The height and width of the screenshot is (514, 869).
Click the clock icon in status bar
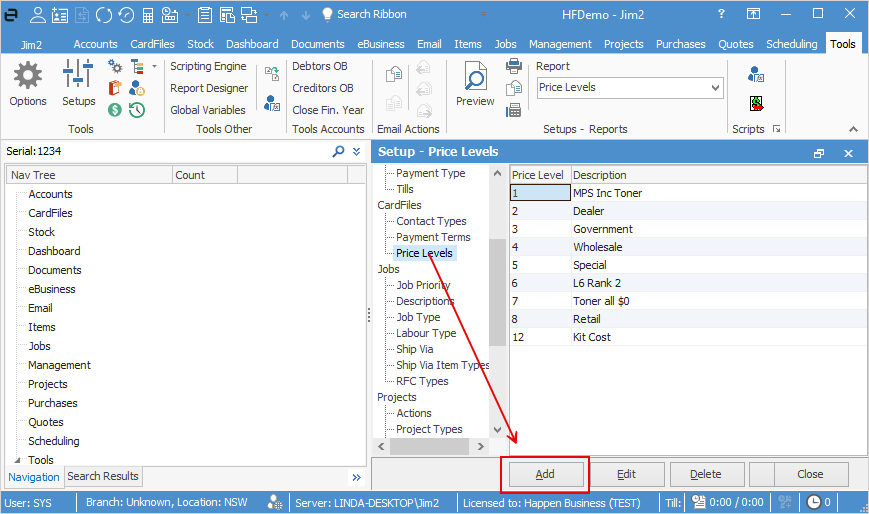tap(814, 502)
